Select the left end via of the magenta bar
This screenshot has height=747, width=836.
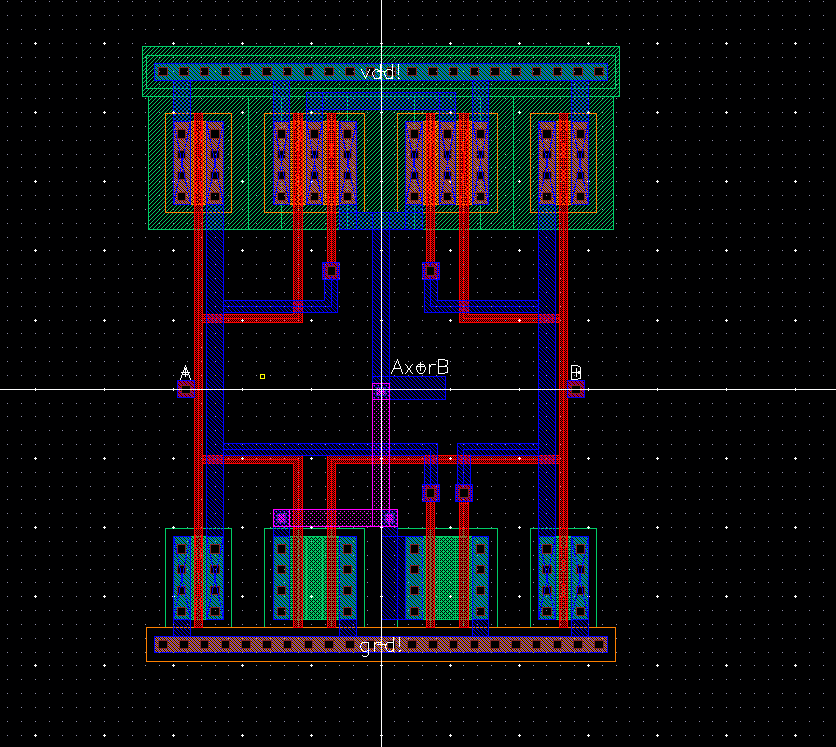282,518
